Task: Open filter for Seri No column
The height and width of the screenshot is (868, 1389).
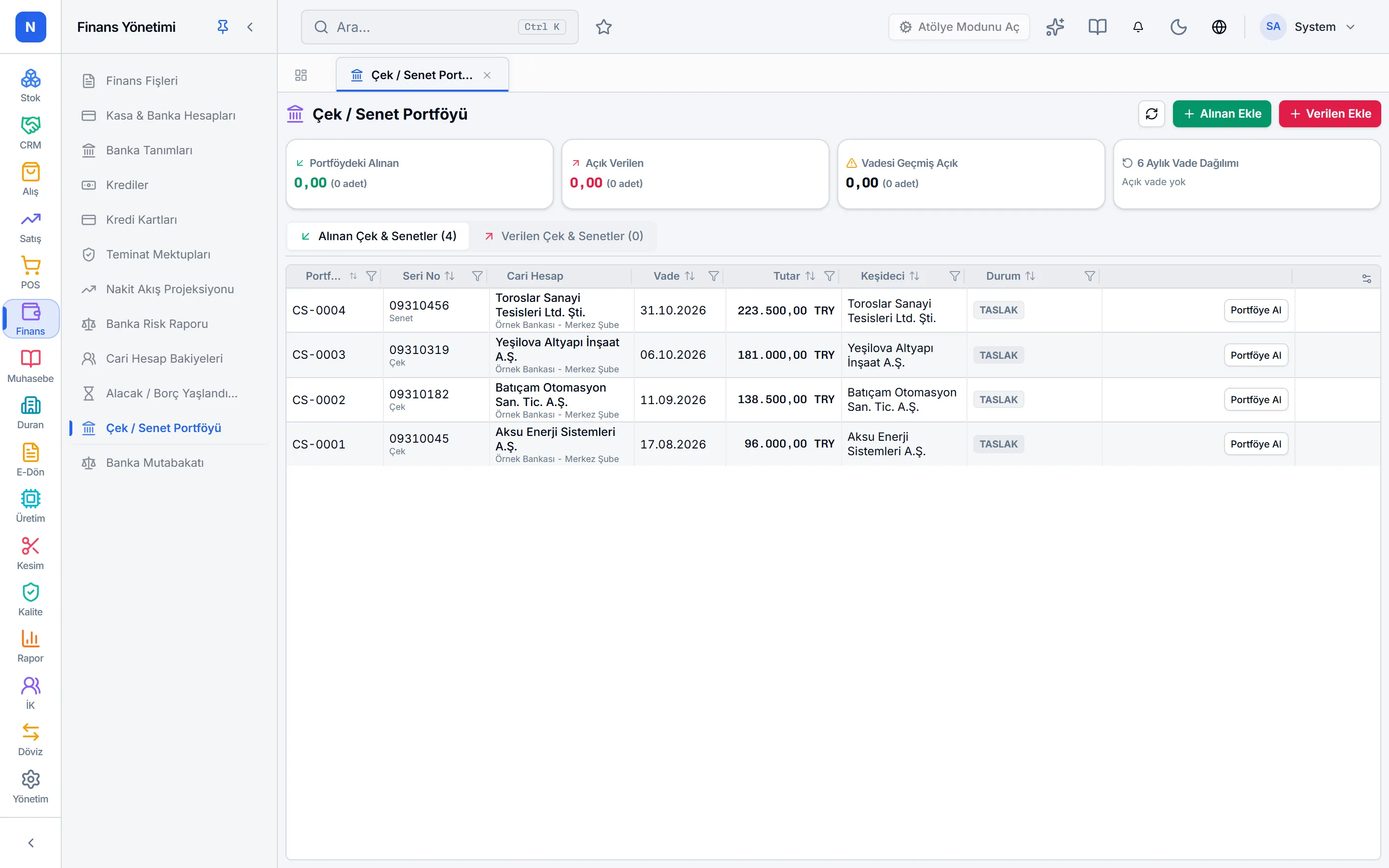Action: [477, 276]
